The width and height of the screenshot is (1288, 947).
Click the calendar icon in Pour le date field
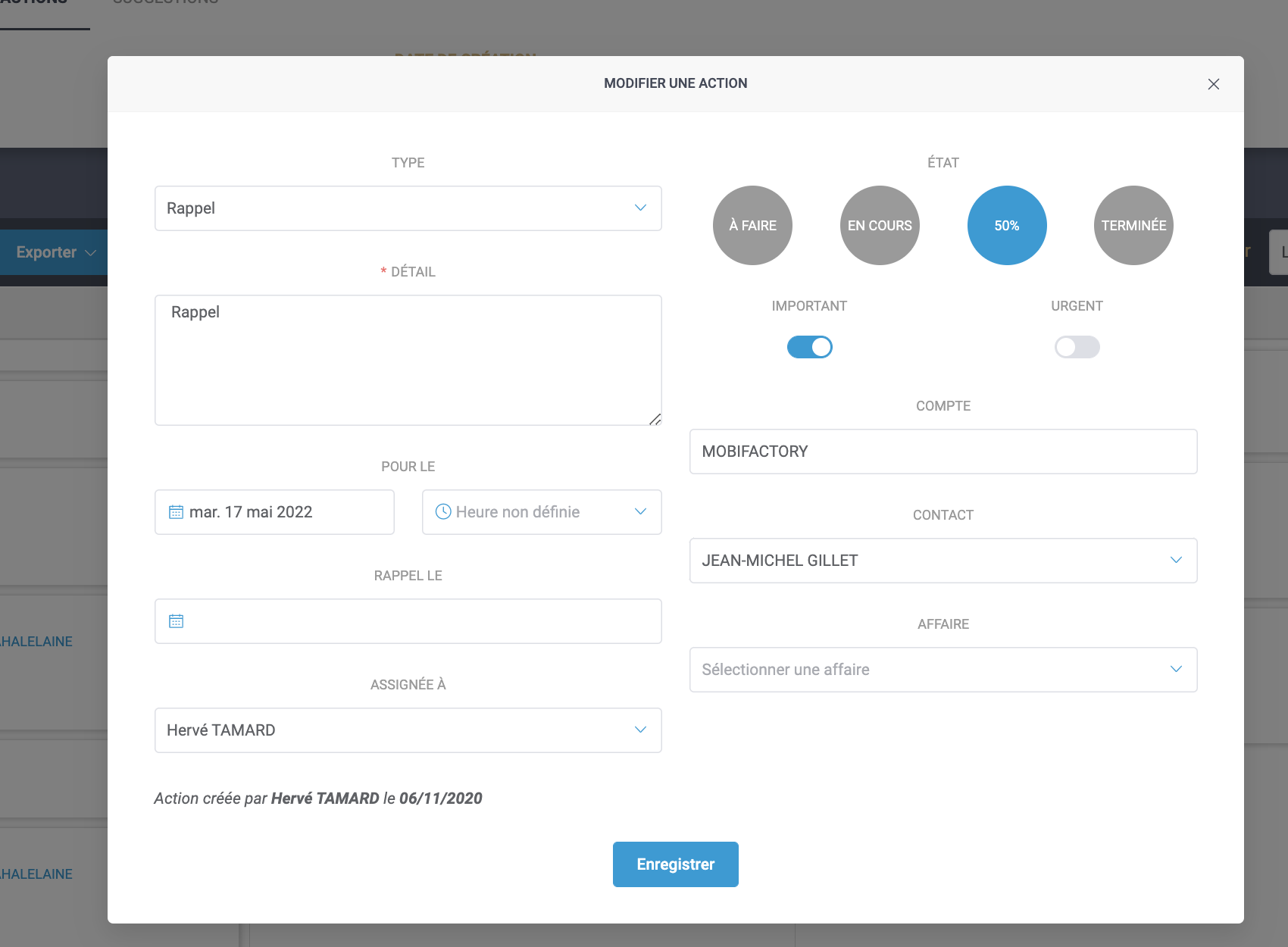tap(176, 512)
